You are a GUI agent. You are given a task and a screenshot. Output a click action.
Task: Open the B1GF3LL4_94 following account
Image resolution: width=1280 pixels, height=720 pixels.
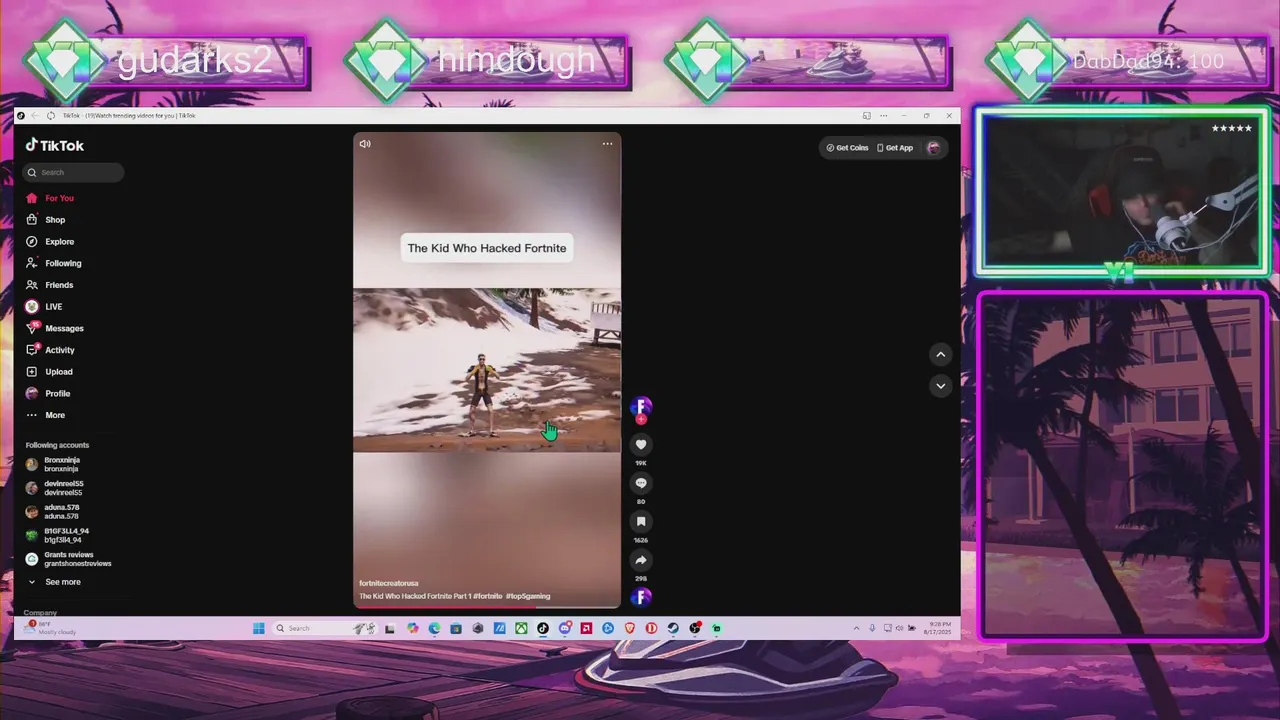pyautogui.click(x=58, y=535)
